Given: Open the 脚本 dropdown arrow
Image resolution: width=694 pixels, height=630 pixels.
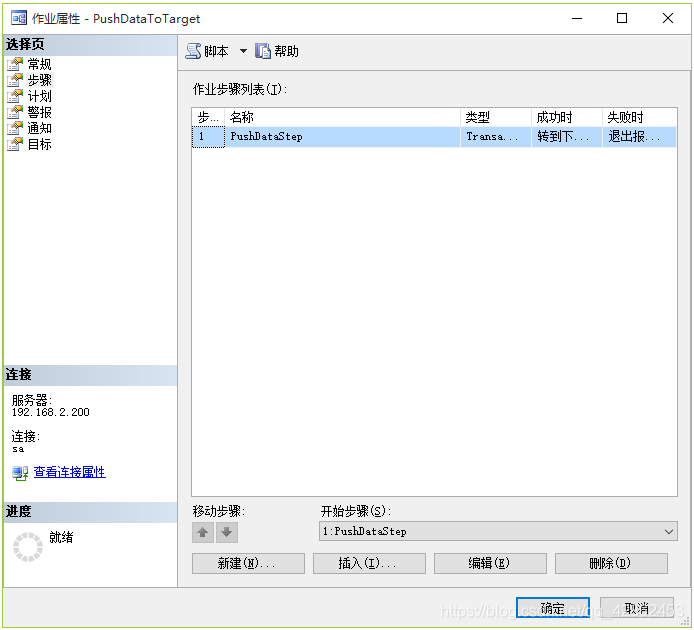Looking at the screenshot, I should pyautogui.click(x=243, y=51).
